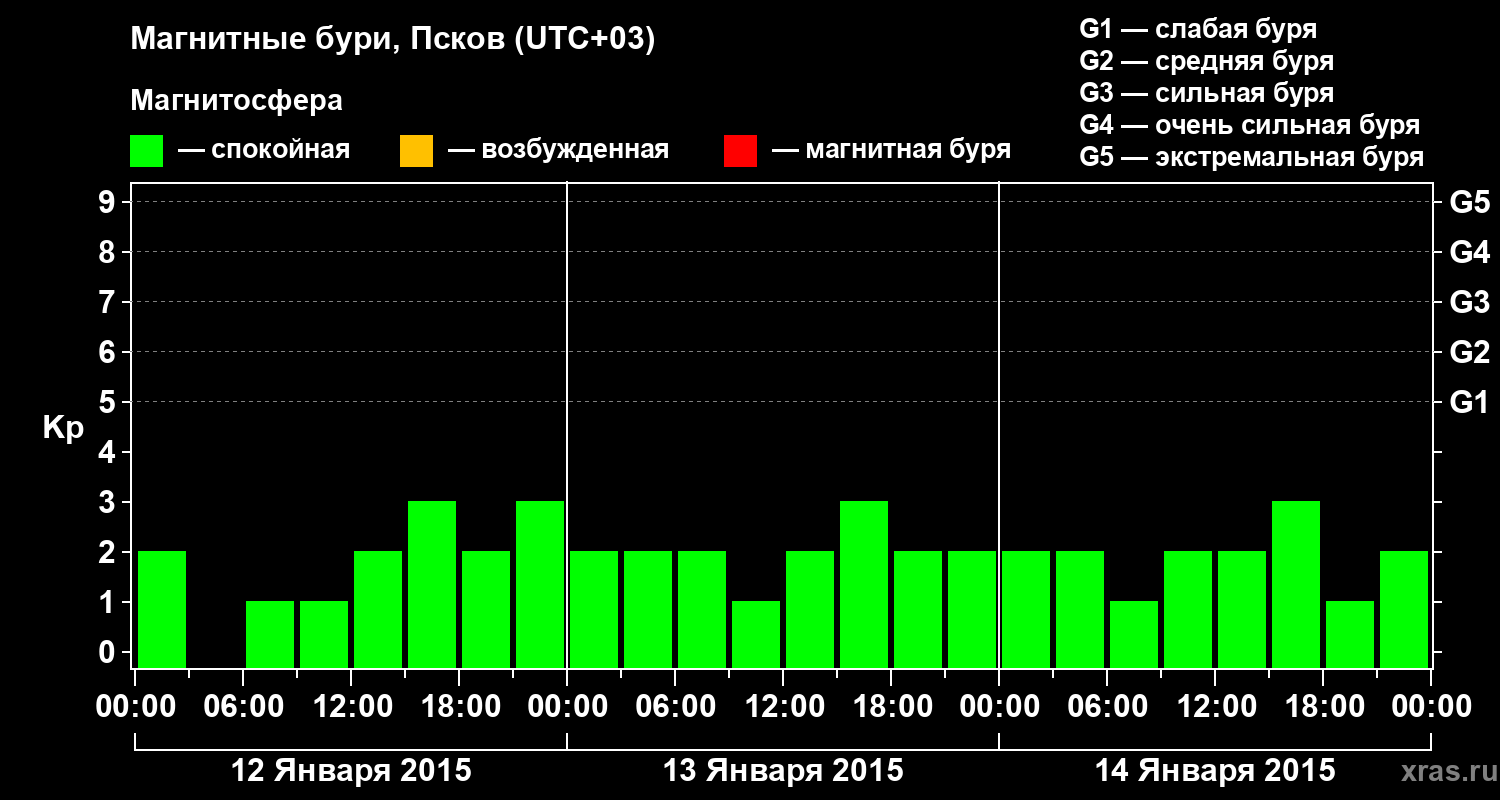Click the 'Магнитосфера' heading
The height and width of the screenshot is (800, 1500).
click(236, 101)
